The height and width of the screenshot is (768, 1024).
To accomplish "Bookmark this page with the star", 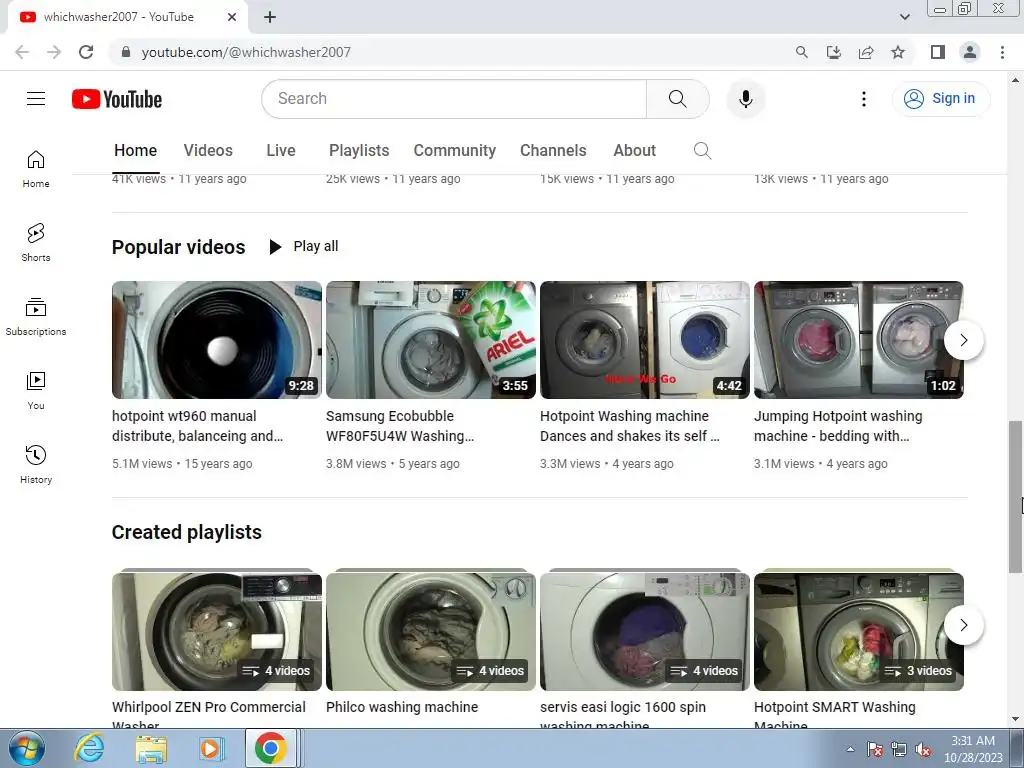I will click(898, 52).
